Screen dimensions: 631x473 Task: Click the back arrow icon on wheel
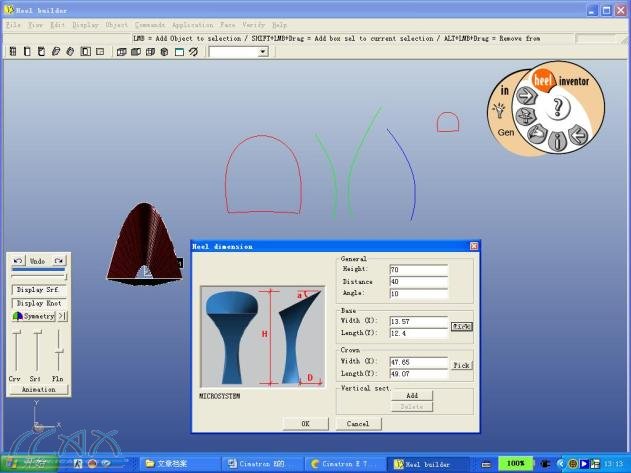[576, 135]
